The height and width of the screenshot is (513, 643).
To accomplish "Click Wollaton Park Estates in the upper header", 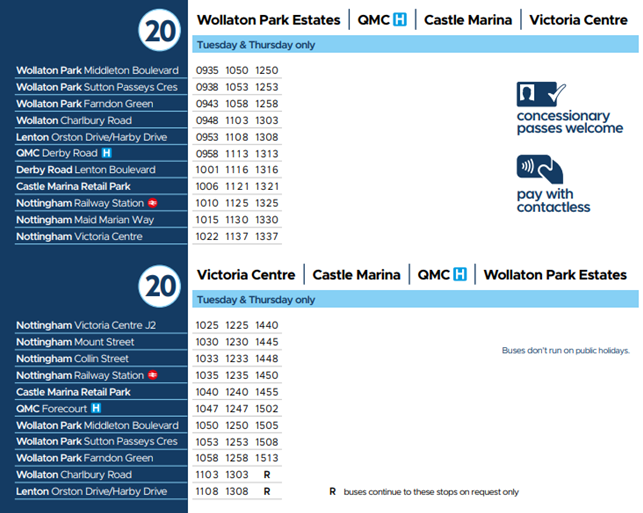I will 268,20.
